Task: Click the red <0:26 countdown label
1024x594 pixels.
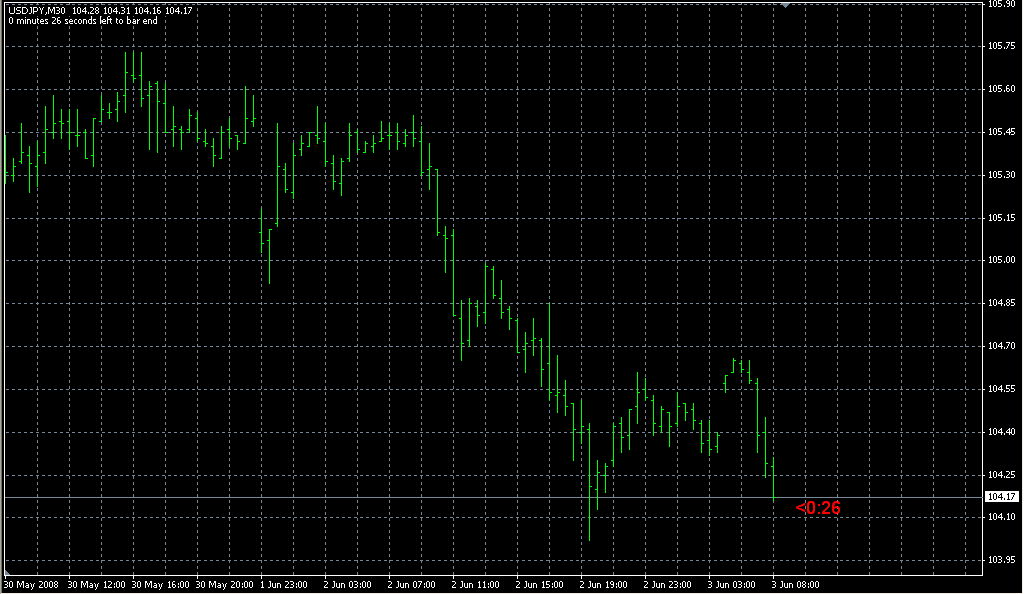Action: (818, 508)
